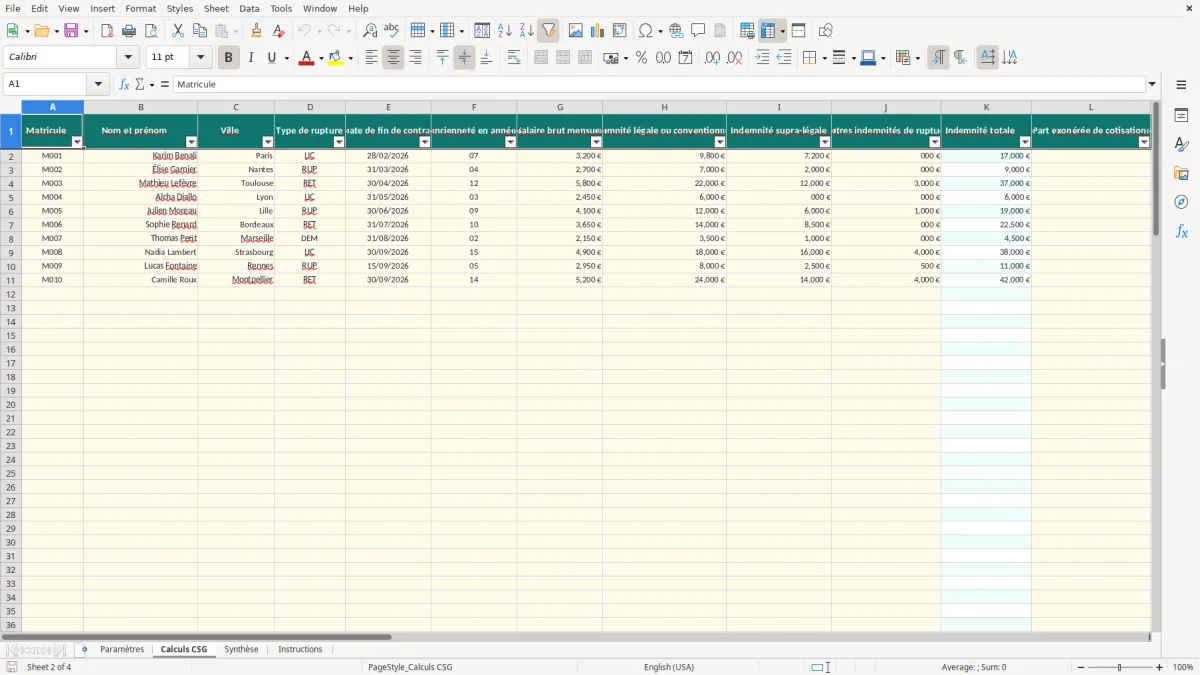
Task: Open sidebar Functions fx icon
Action: 1181,231
